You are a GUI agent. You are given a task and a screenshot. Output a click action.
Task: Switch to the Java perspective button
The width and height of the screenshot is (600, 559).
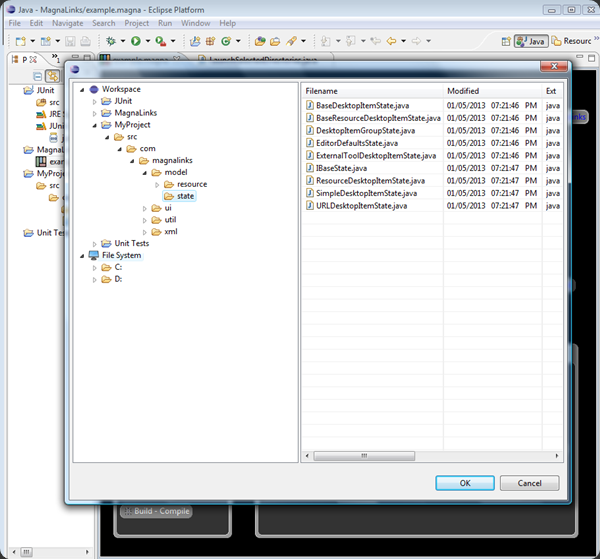531,41
